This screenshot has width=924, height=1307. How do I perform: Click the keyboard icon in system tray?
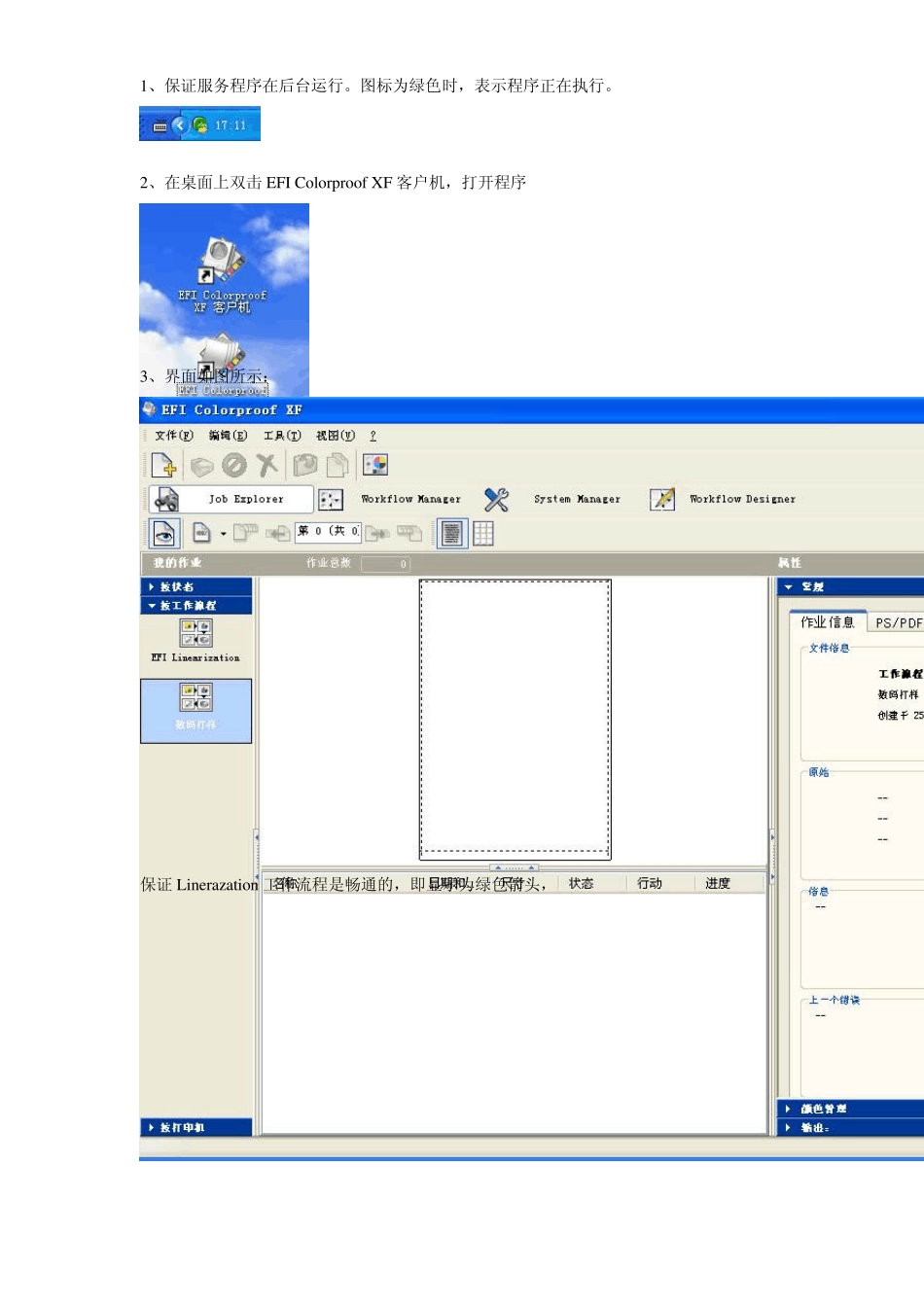click(x=160, y=125)
